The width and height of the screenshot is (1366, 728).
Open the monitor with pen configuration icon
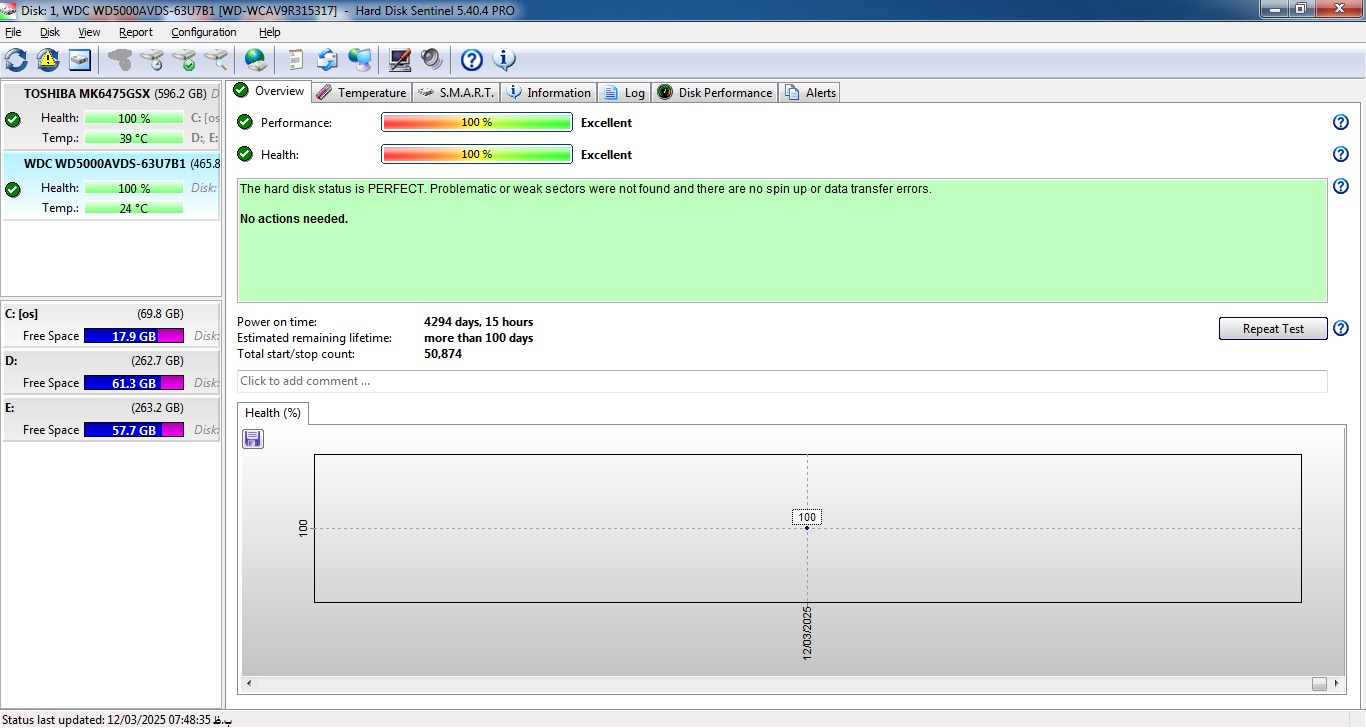[x=400, y=60]
